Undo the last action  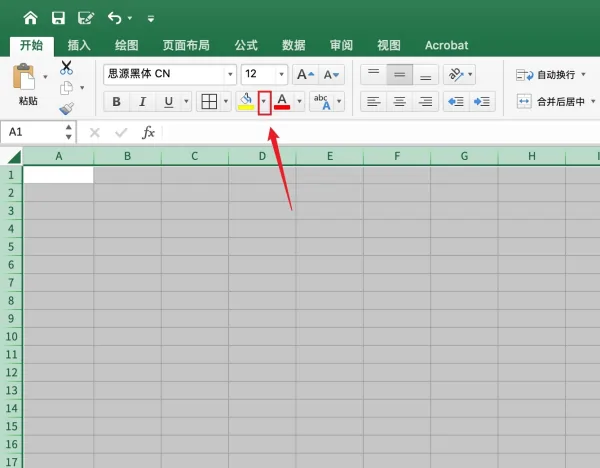[115, 18]
